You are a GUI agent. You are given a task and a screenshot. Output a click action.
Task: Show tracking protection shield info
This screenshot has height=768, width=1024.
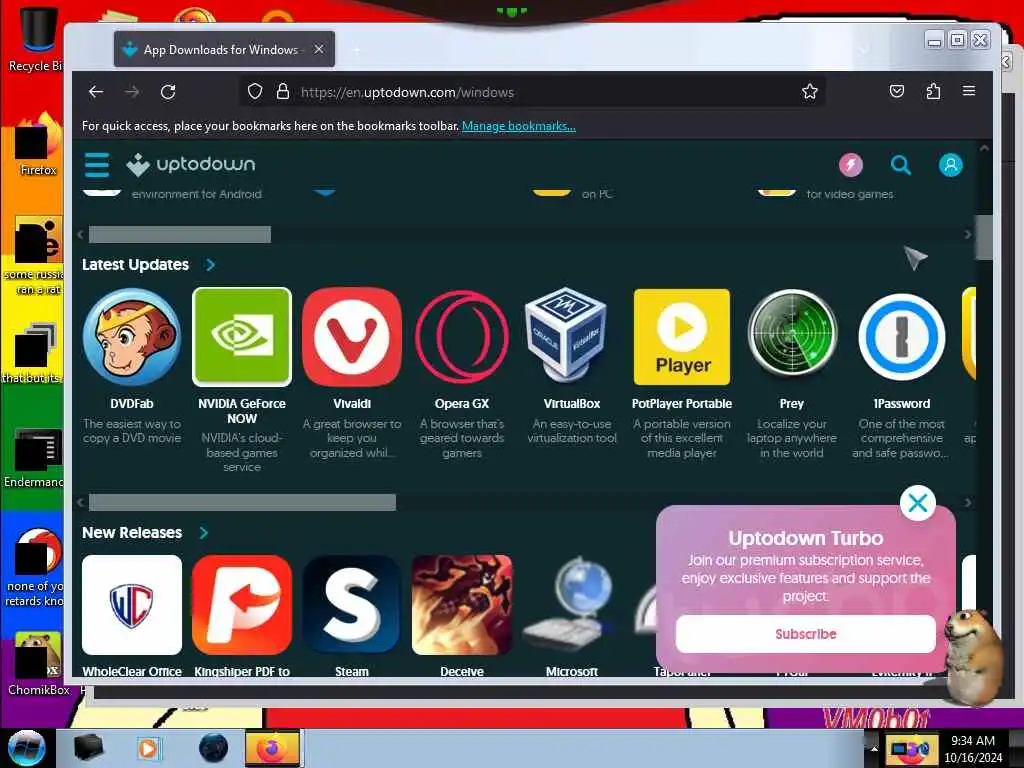(255, 92)
